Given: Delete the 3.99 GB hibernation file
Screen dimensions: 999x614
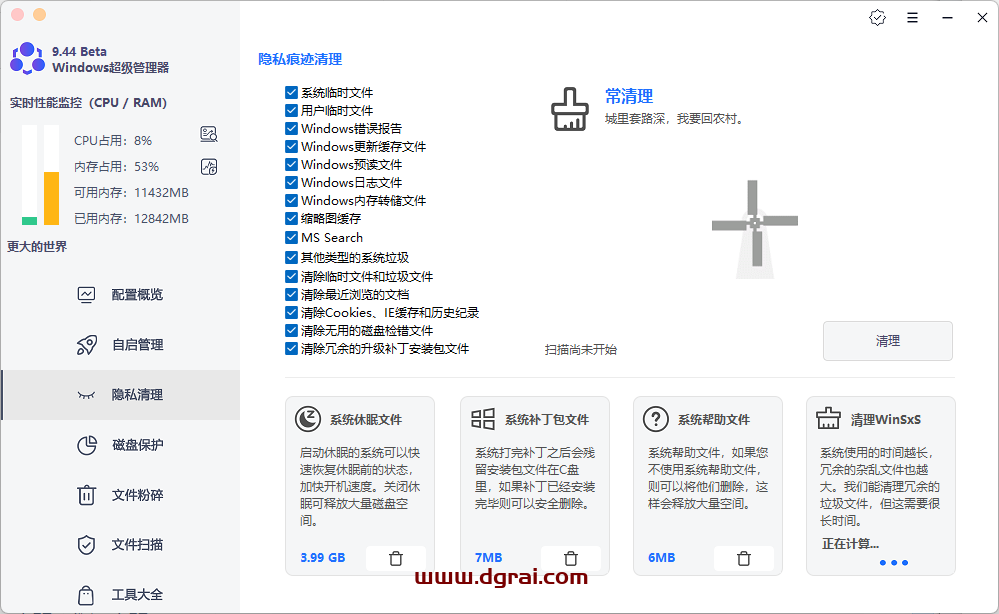Looking at the screenshot, I should point(396,558).
